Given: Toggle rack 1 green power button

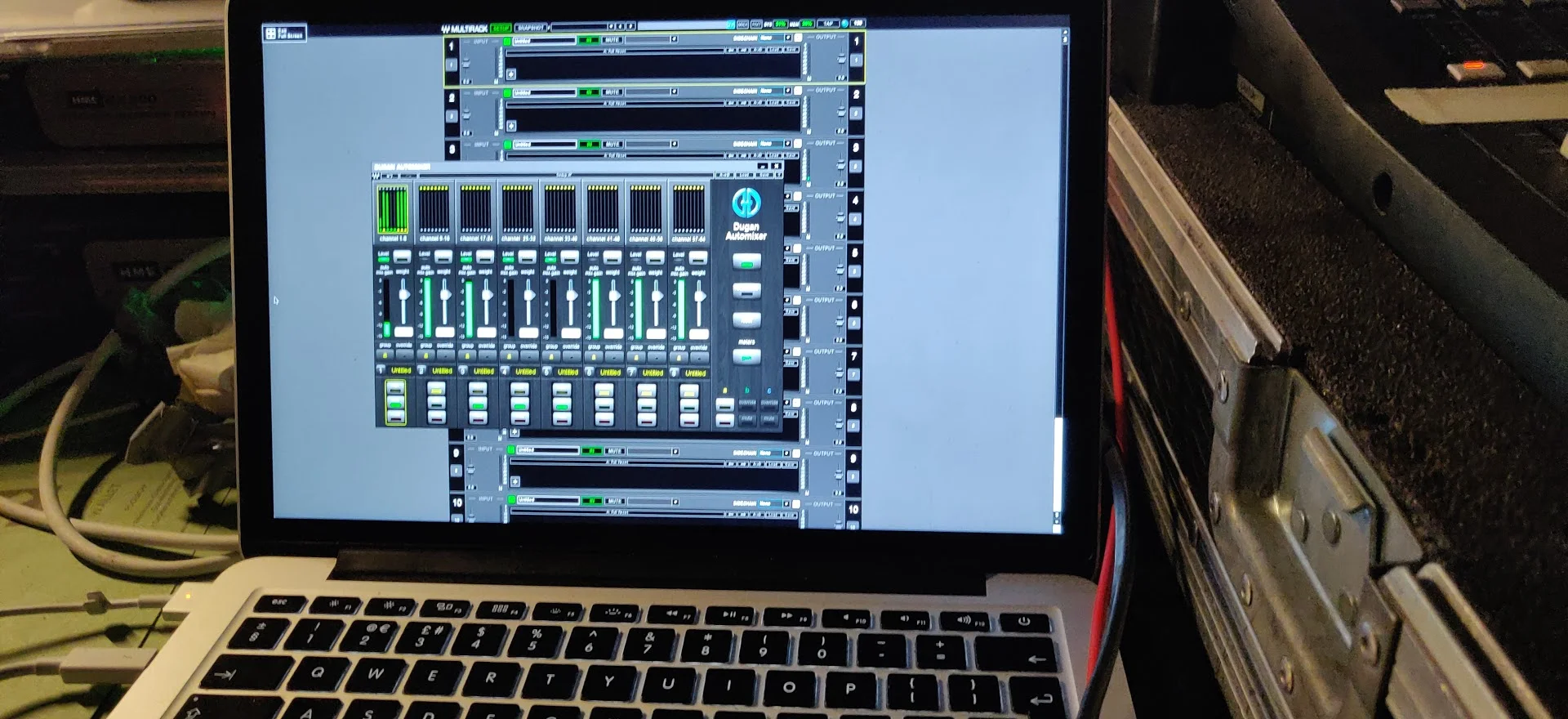Looking at the screenshot, I should [507, 41].
